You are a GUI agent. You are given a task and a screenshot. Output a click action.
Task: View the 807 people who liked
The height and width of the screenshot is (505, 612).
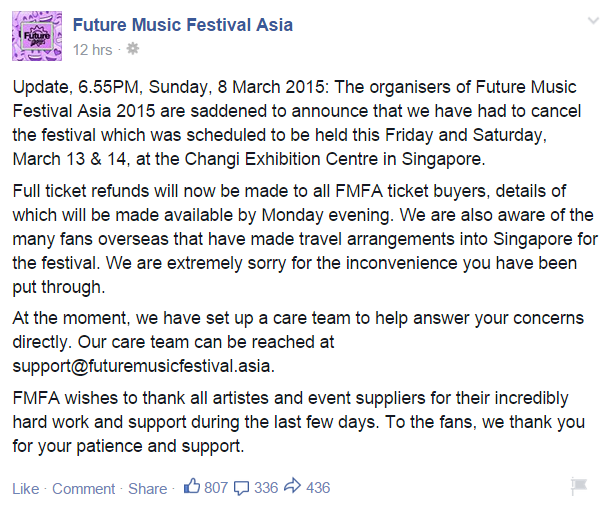(x=216, y=488)
